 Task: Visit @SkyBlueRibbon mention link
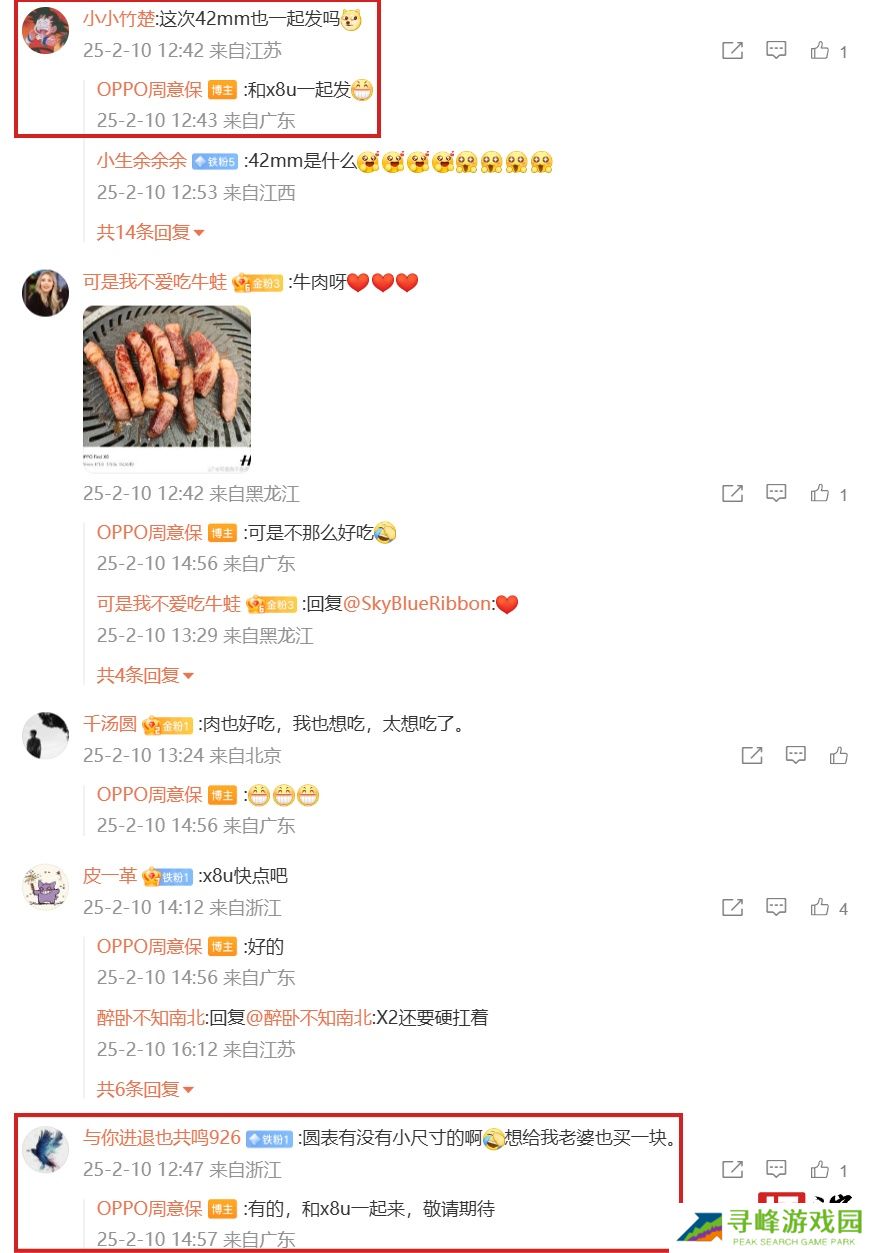click(417, 604)
